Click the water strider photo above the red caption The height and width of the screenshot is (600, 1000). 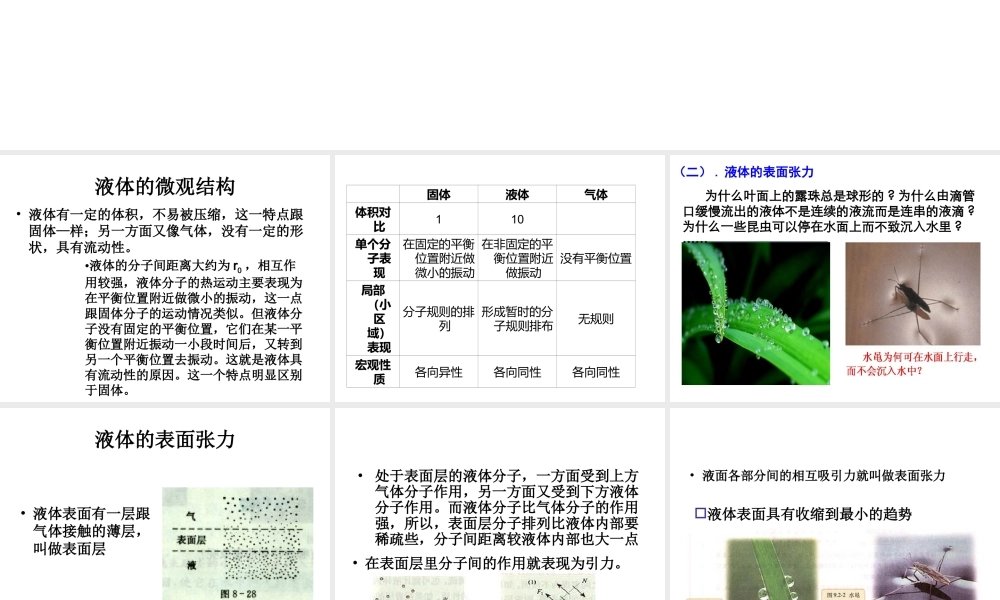[913, 293]
